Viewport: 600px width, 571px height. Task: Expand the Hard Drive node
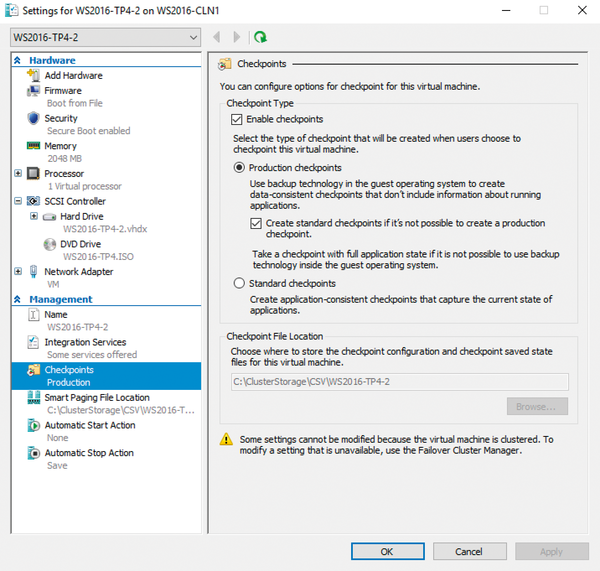[x=34, y=217]
